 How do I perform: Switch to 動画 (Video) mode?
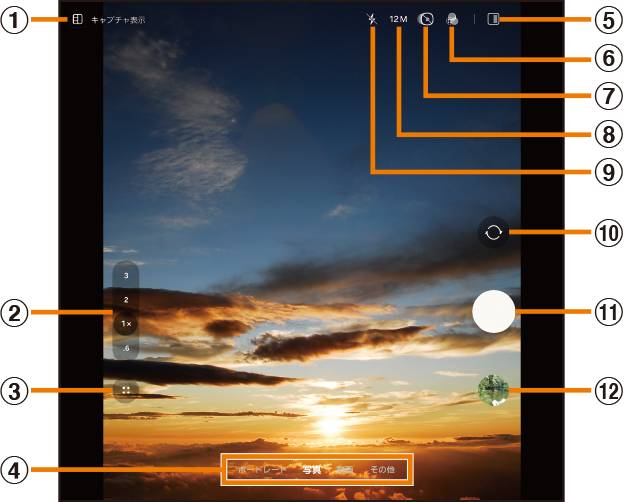345,469
